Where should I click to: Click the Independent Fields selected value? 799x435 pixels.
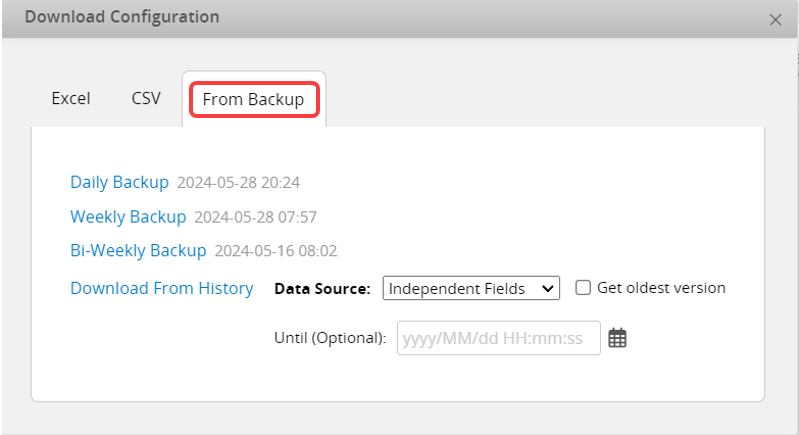(456, 288)
